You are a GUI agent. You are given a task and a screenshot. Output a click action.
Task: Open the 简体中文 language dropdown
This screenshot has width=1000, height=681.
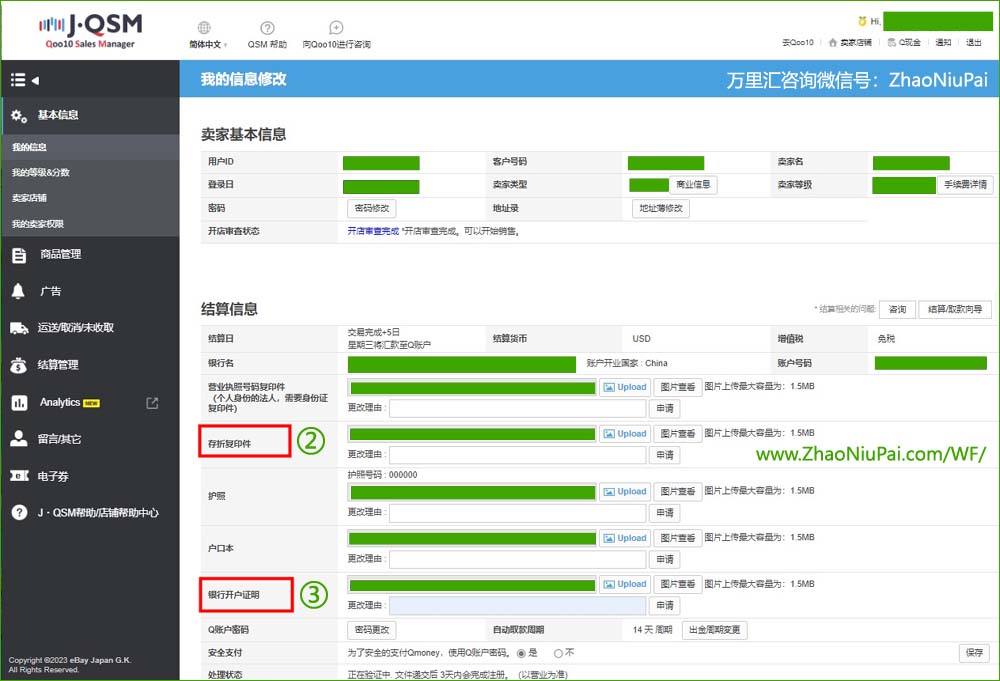pyautogui.click(x=208, y=44)
